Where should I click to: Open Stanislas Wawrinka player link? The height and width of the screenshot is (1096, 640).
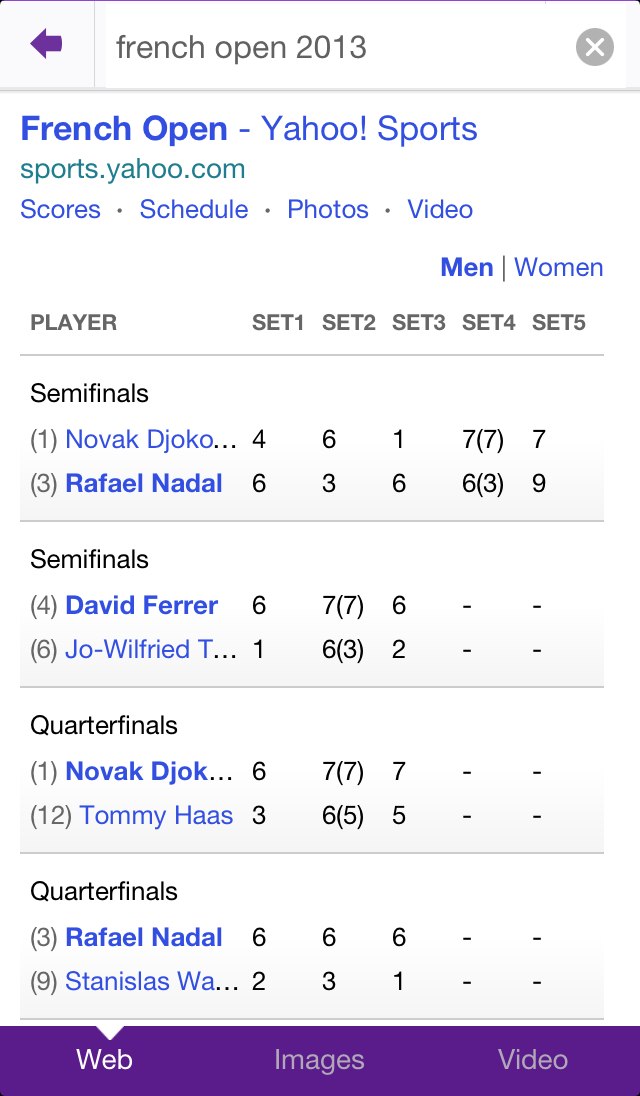coord(151,981)
